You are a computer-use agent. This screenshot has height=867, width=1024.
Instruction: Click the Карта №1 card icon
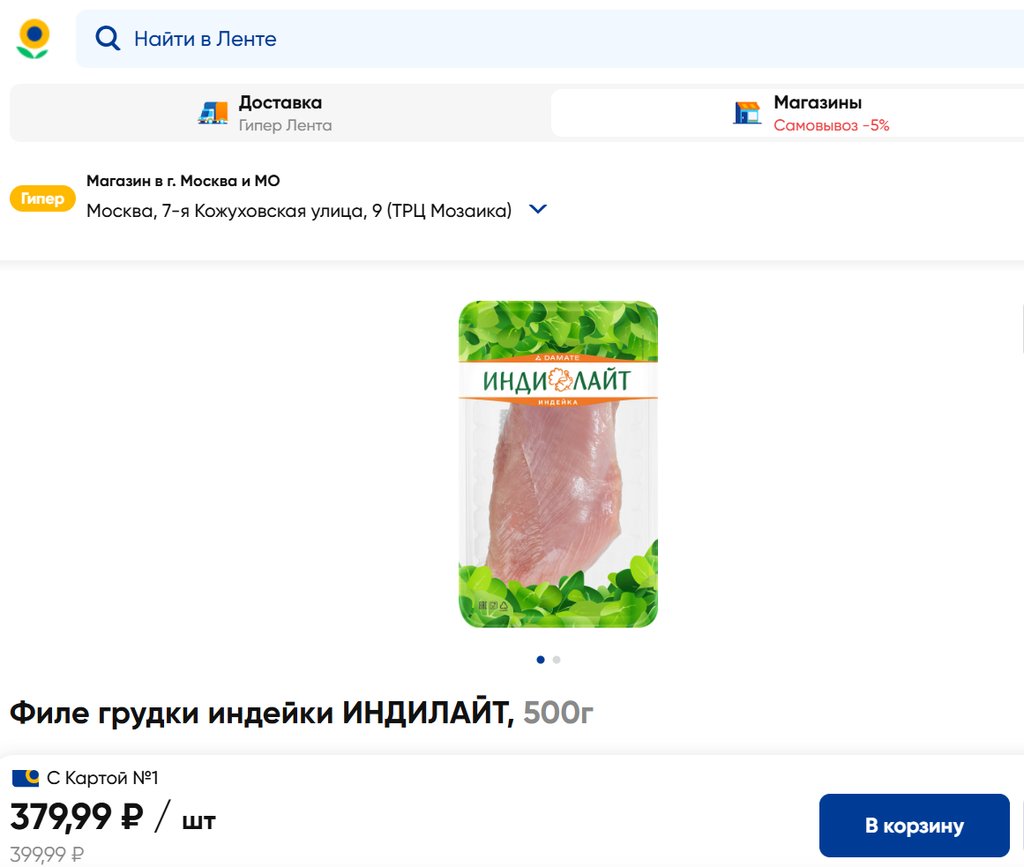[25, 778]
